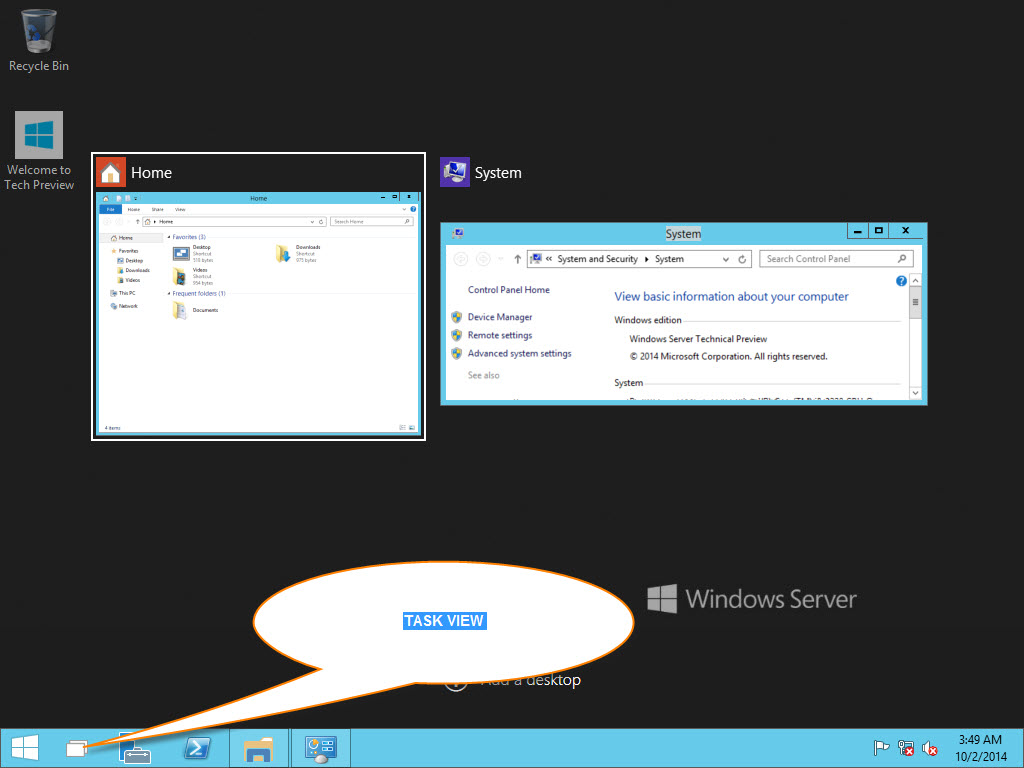Open File tab in Home window
This screenshot has height=768, width=1024.
(x=110, y=210)
